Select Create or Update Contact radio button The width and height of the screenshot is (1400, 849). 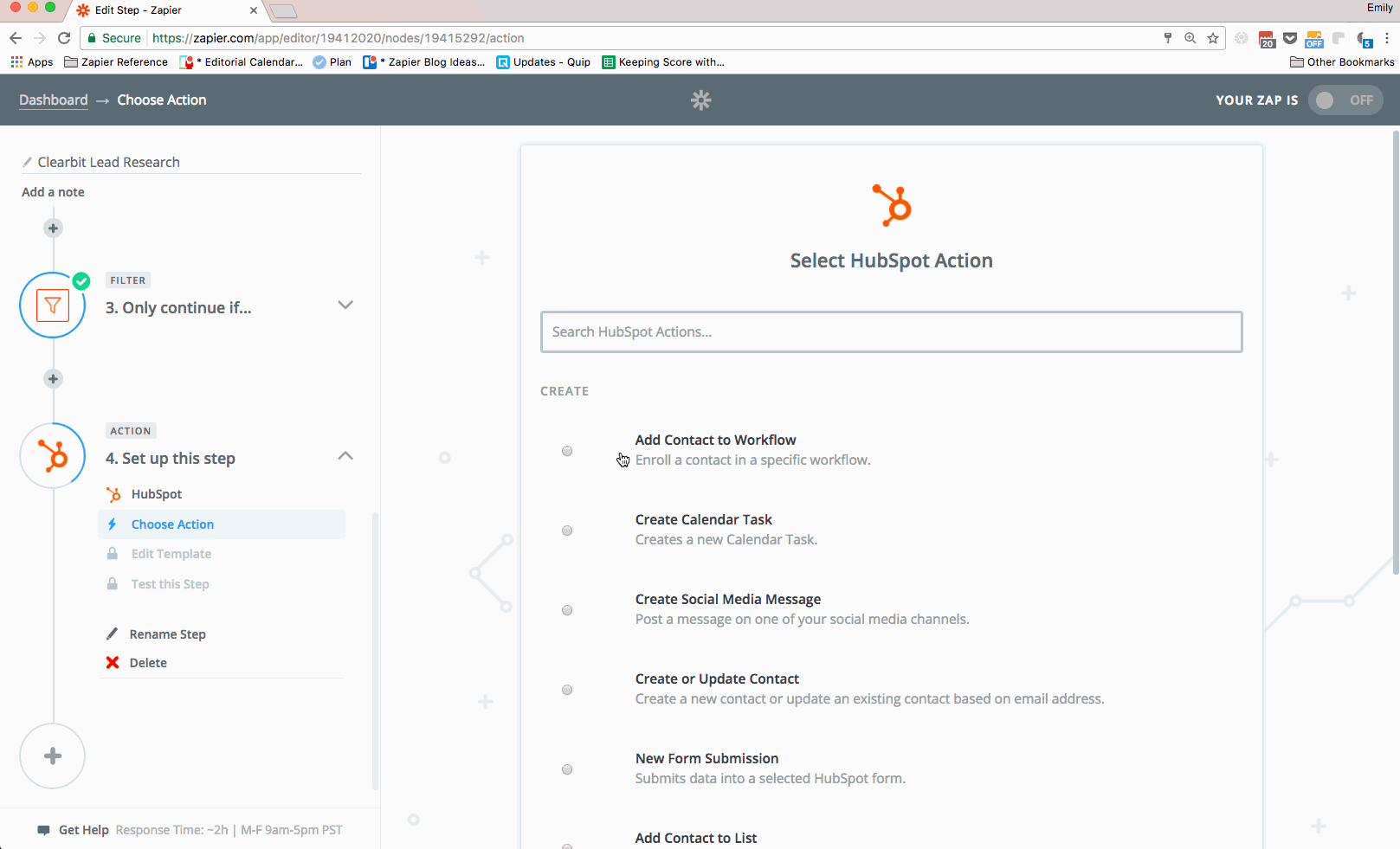[x=567, y=690]
